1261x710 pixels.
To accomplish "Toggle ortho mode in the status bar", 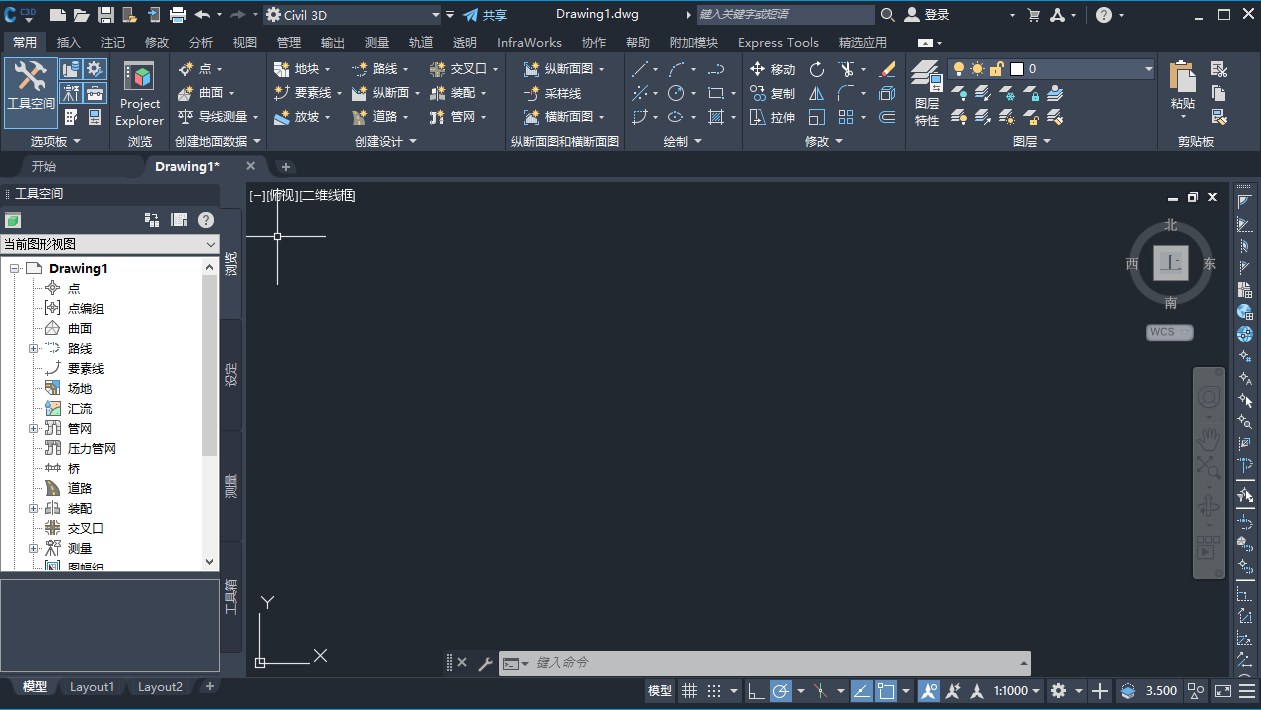I will 756,691.
